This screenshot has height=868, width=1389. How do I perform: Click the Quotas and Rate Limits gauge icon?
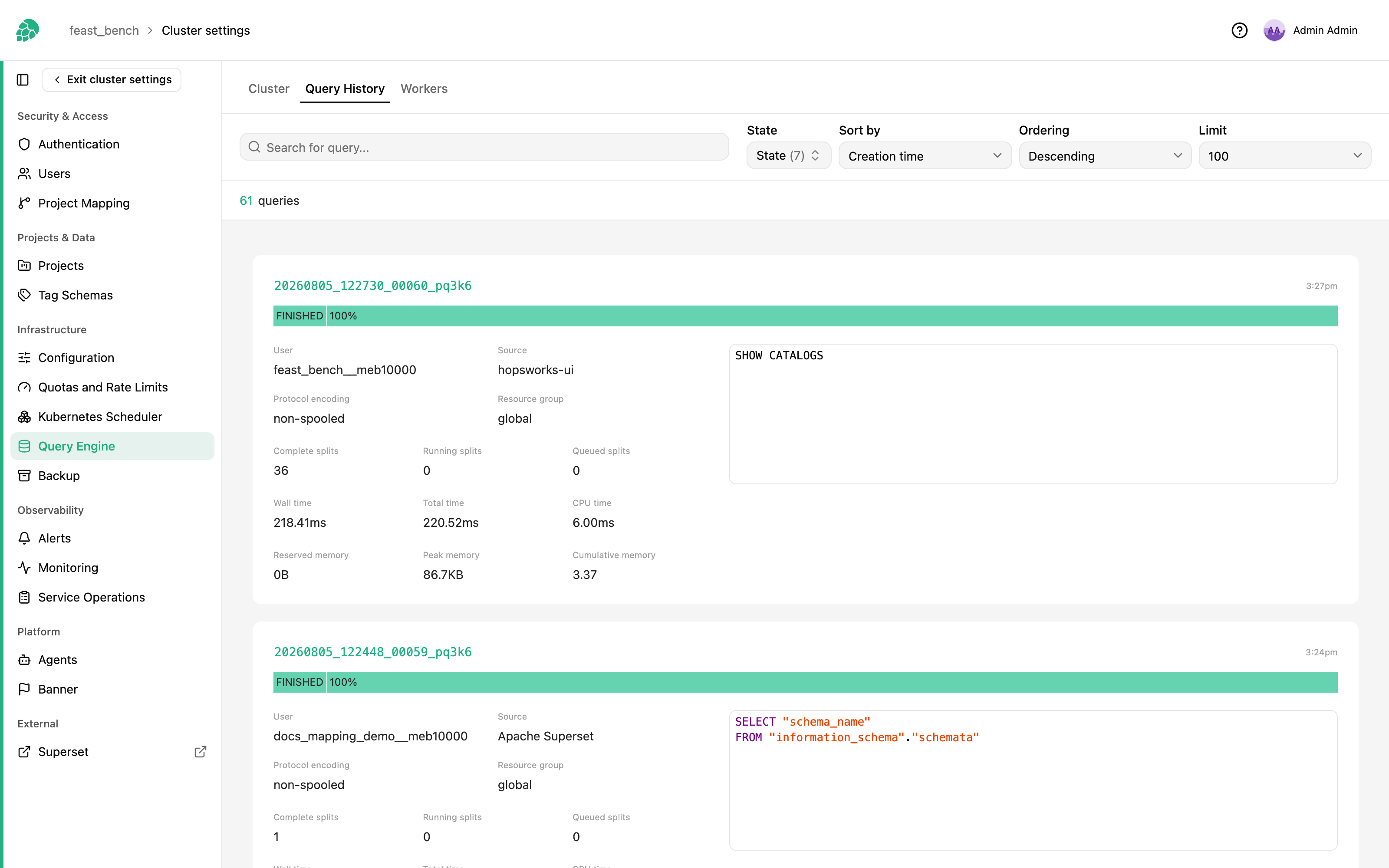click(x=24, y=388)
